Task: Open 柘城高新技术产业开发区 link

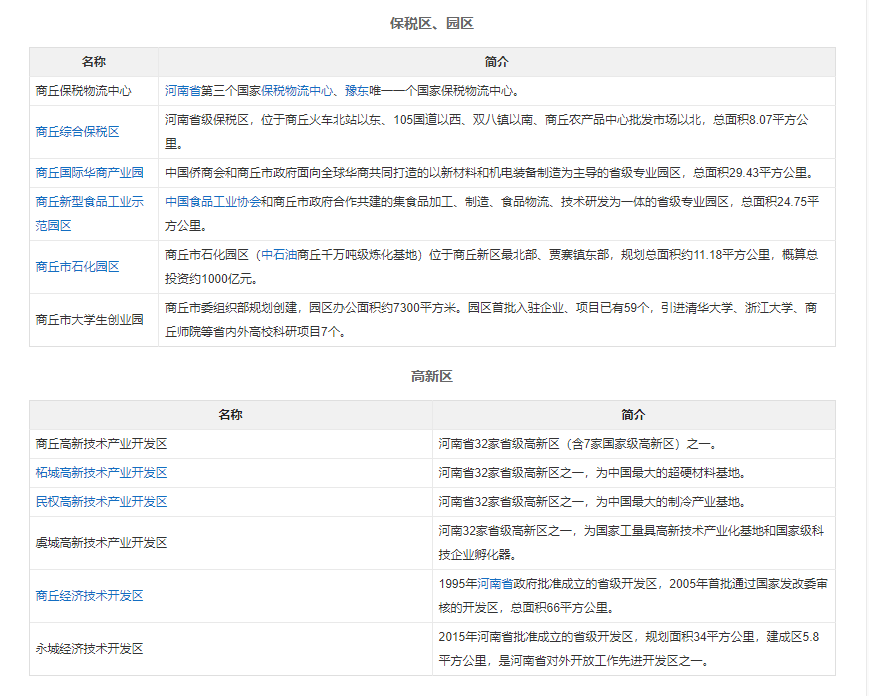Action: [101, 473]
